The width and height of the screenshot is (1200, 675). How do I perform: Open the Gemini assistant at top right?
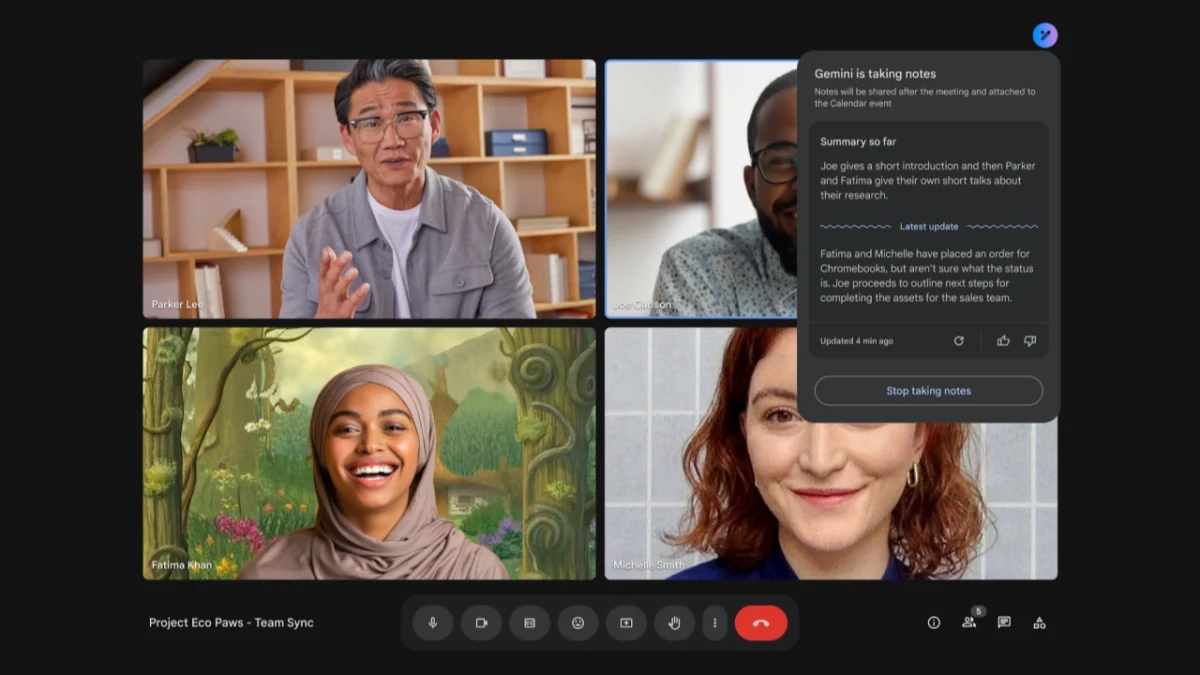1044,35
